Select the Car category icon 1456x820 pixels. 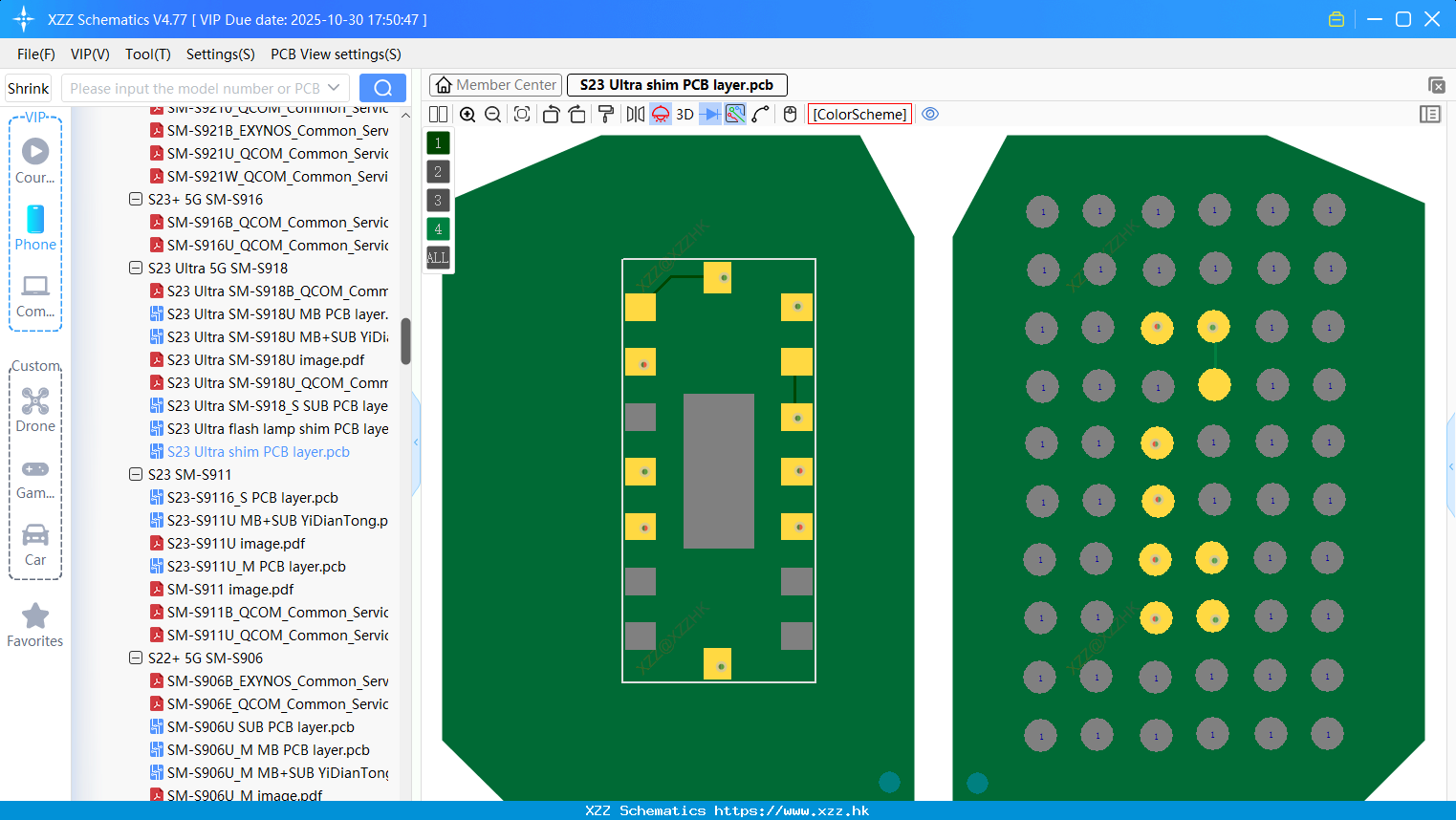click(35, 545)
